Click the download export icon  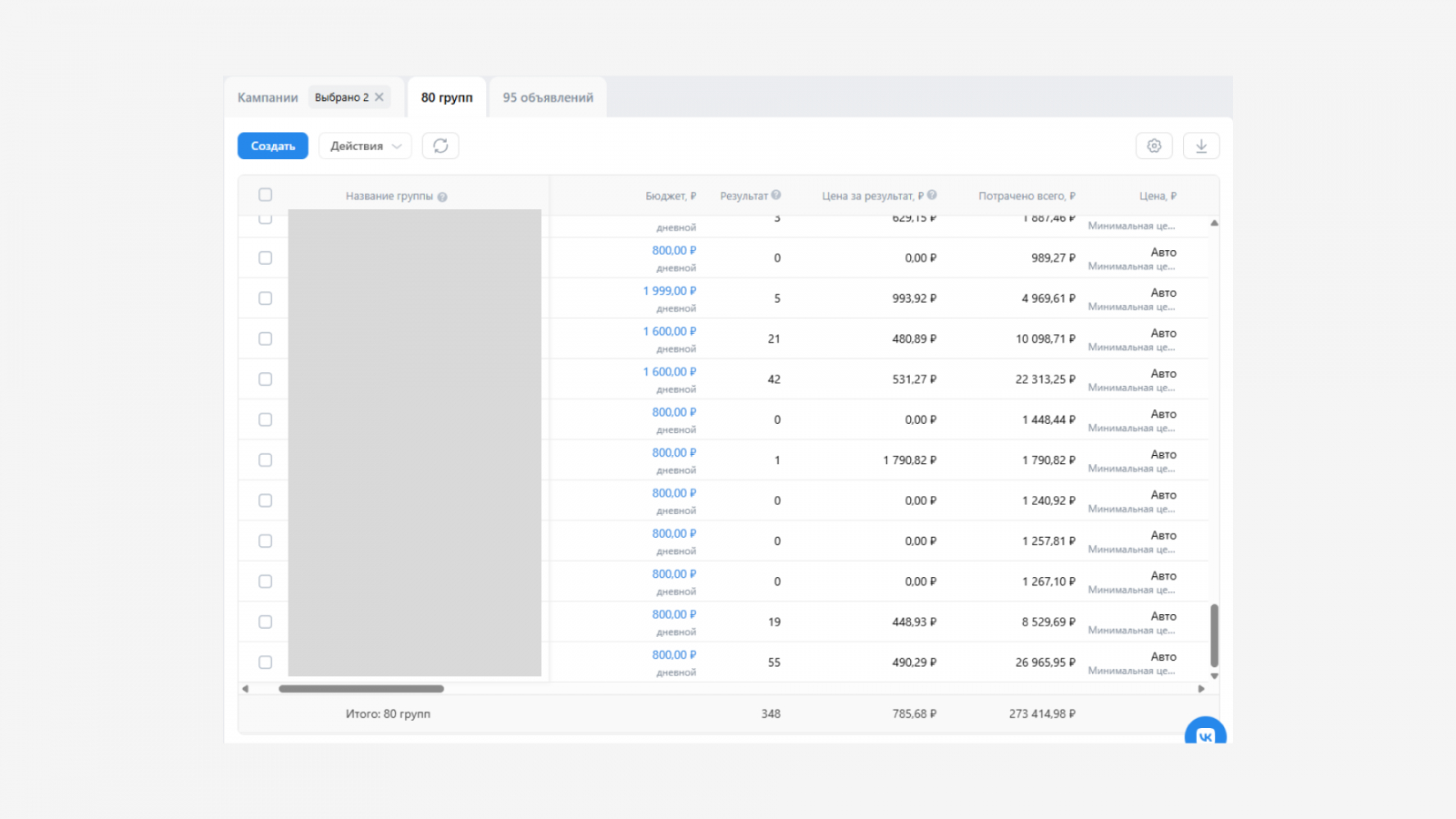[x=1201, y=146]
